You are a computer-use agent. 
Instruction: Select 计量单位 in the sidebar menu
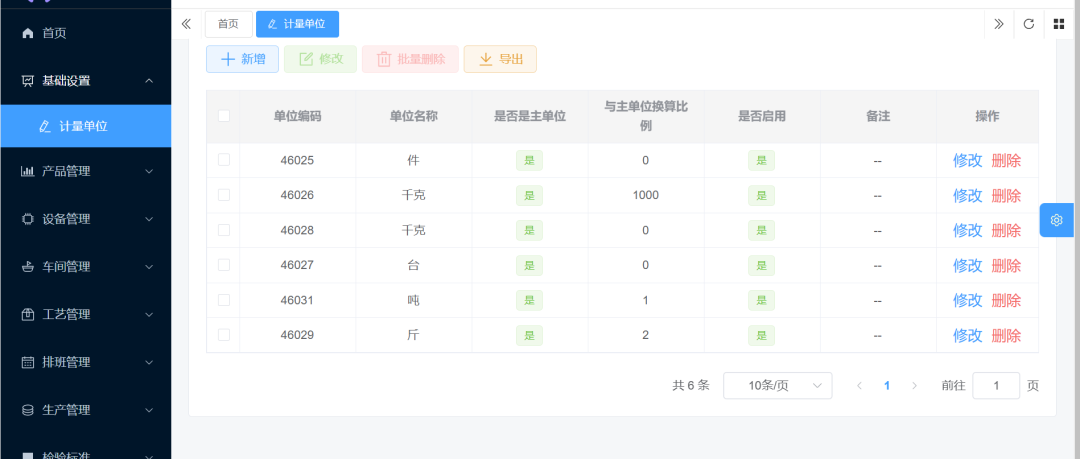[x=83, y=126]
